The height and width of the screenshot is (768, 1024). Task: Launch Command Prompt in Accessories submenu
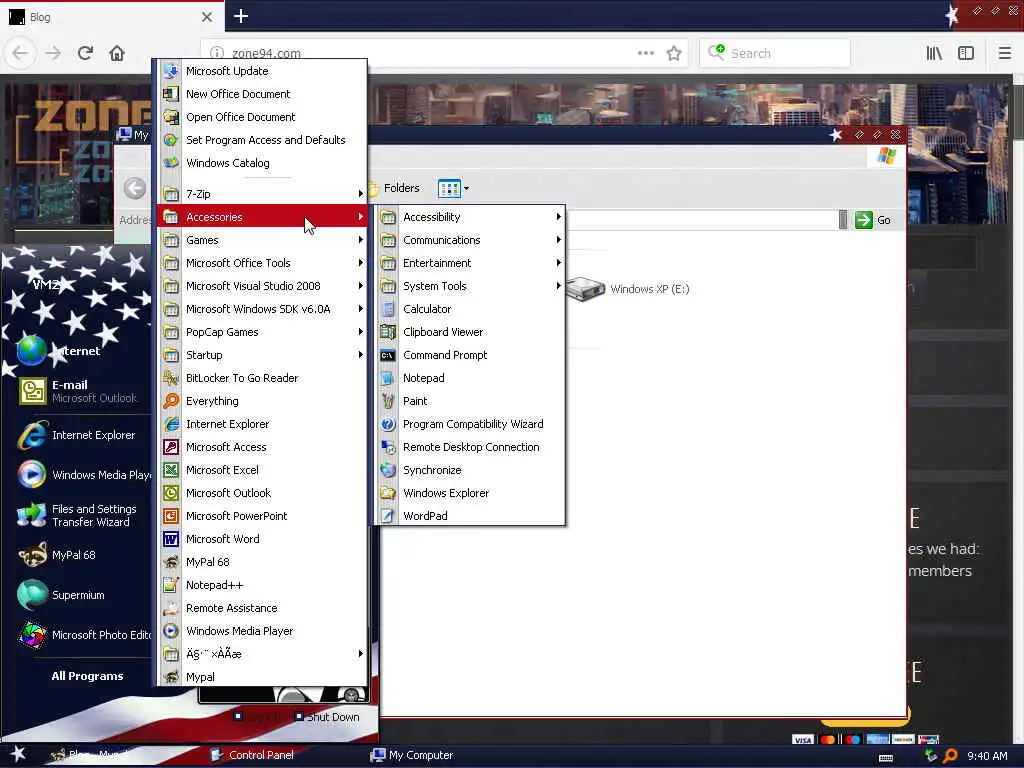pyautogui.click(x=470, y=355)
